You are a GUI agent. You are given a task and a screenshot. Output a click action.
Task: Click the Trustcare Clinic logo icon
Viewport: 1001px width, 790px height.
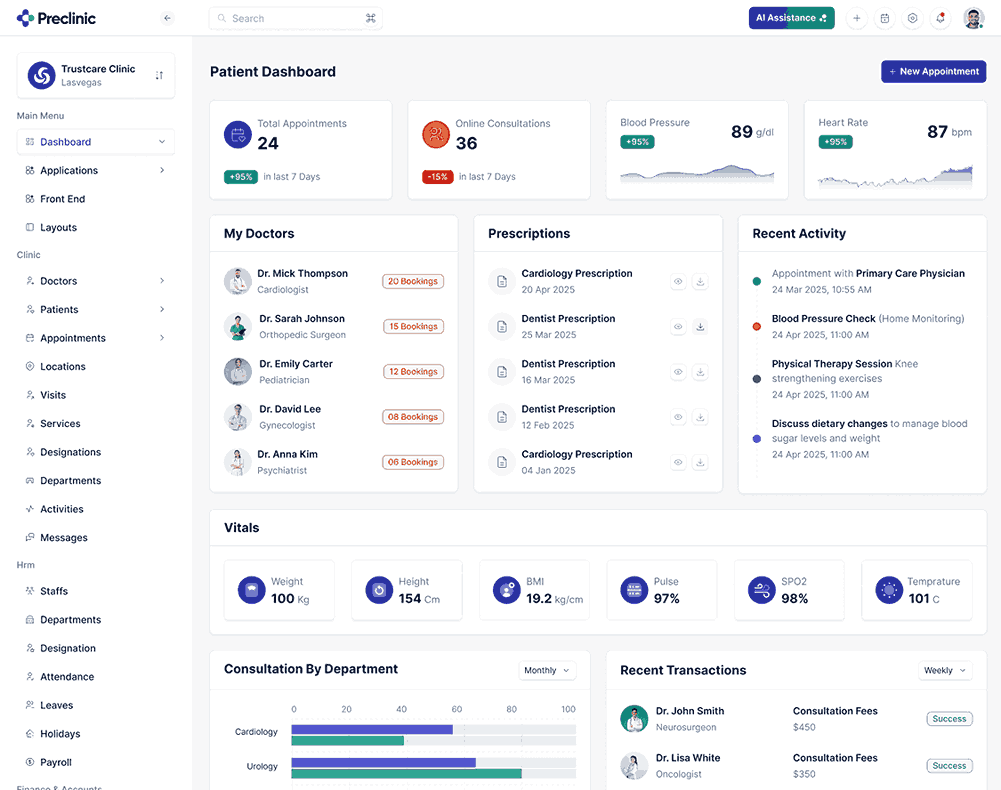coord(41,75)
